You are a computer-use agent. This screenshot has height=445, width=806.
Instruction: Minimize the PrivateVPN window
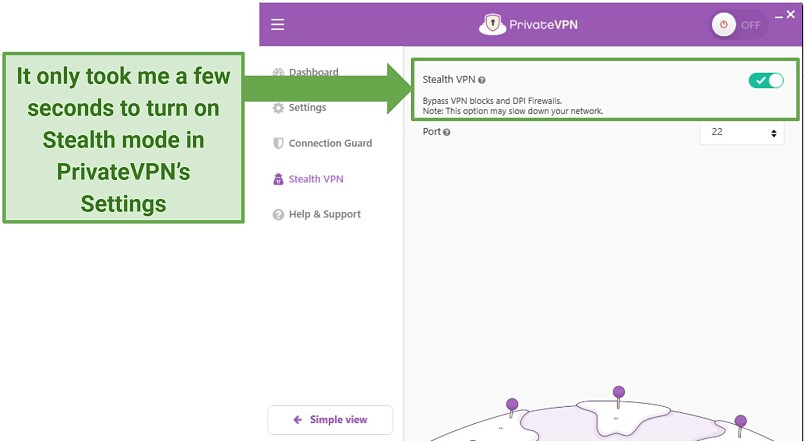coord(779,17)
